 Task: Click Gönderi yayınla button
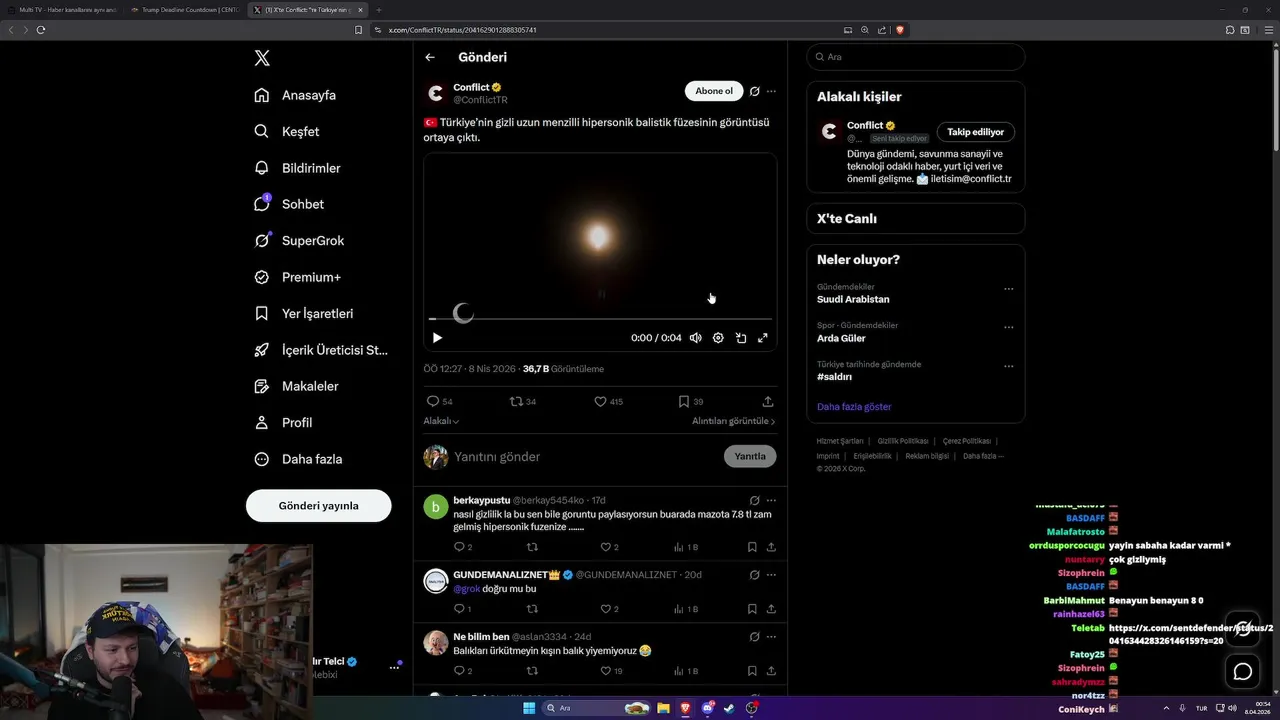[318, 506]
